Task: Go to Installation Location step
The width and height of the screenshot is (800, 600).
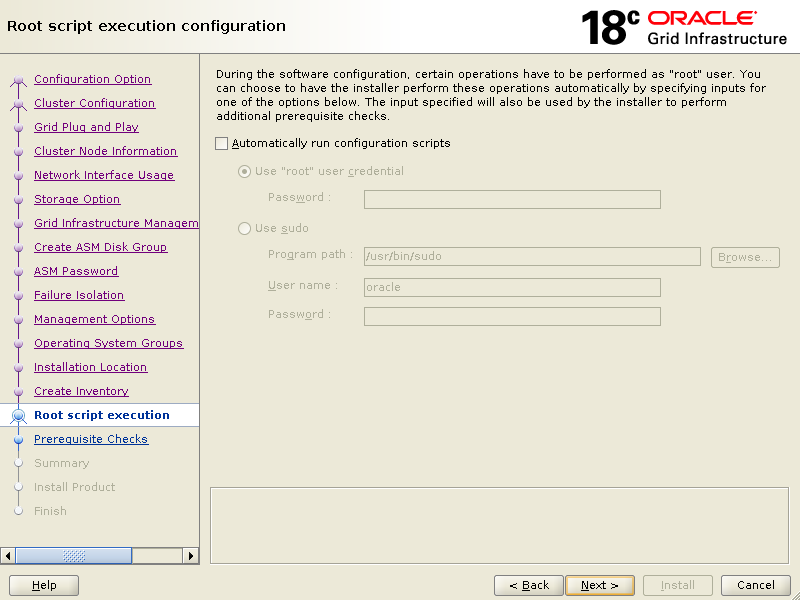Action: [90, 367]
